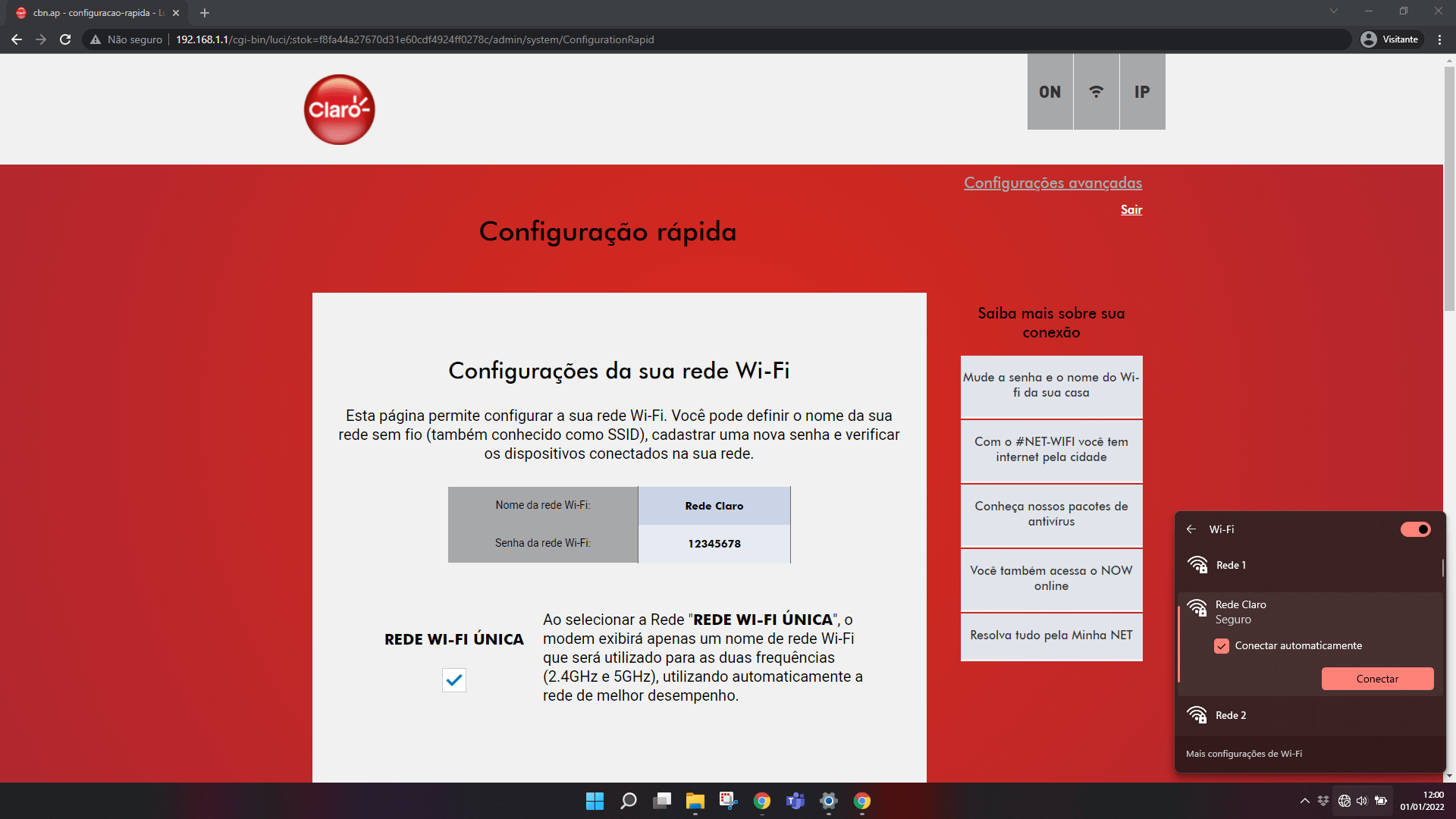The width and height of the screenshot is (1456, 819).
Task: Open Windows Start menu
Action: 595,801
